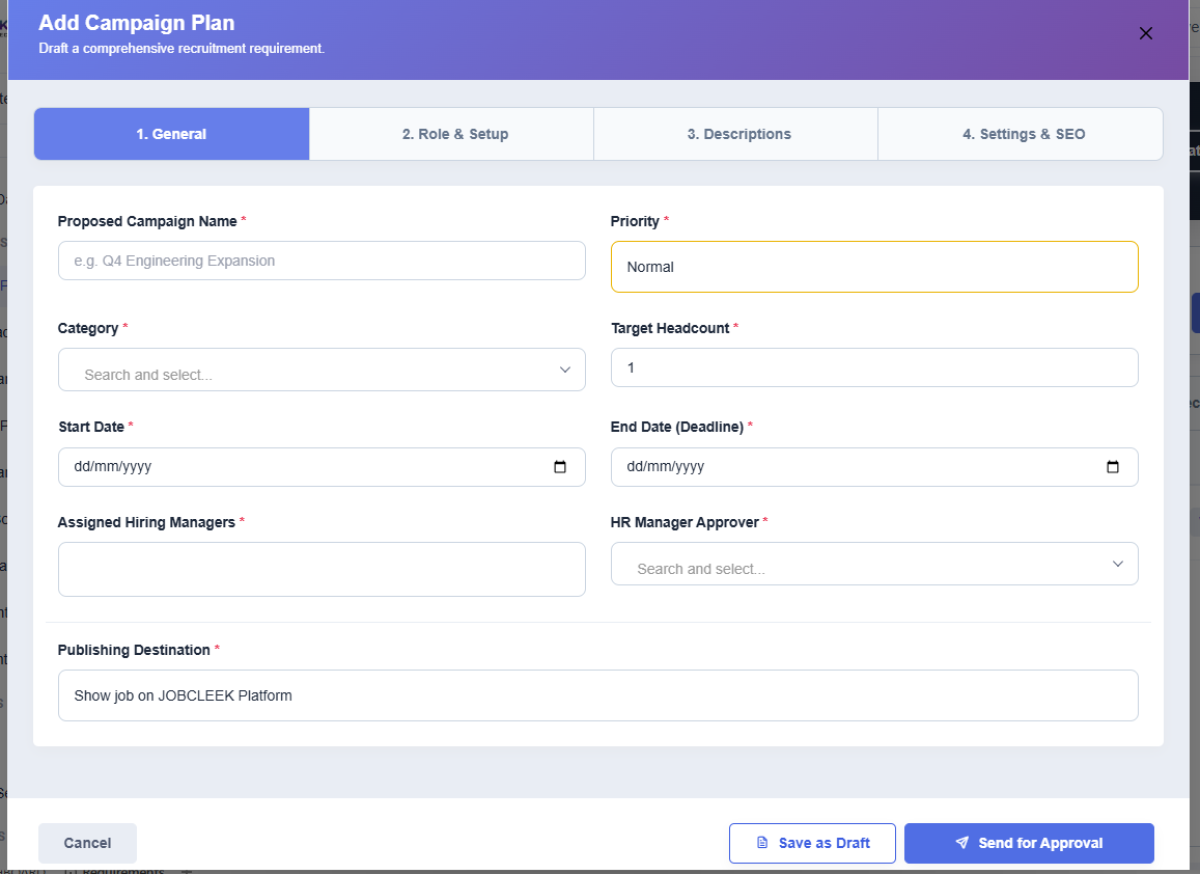Click the Publishing Destination label

[x=134, y=650]
